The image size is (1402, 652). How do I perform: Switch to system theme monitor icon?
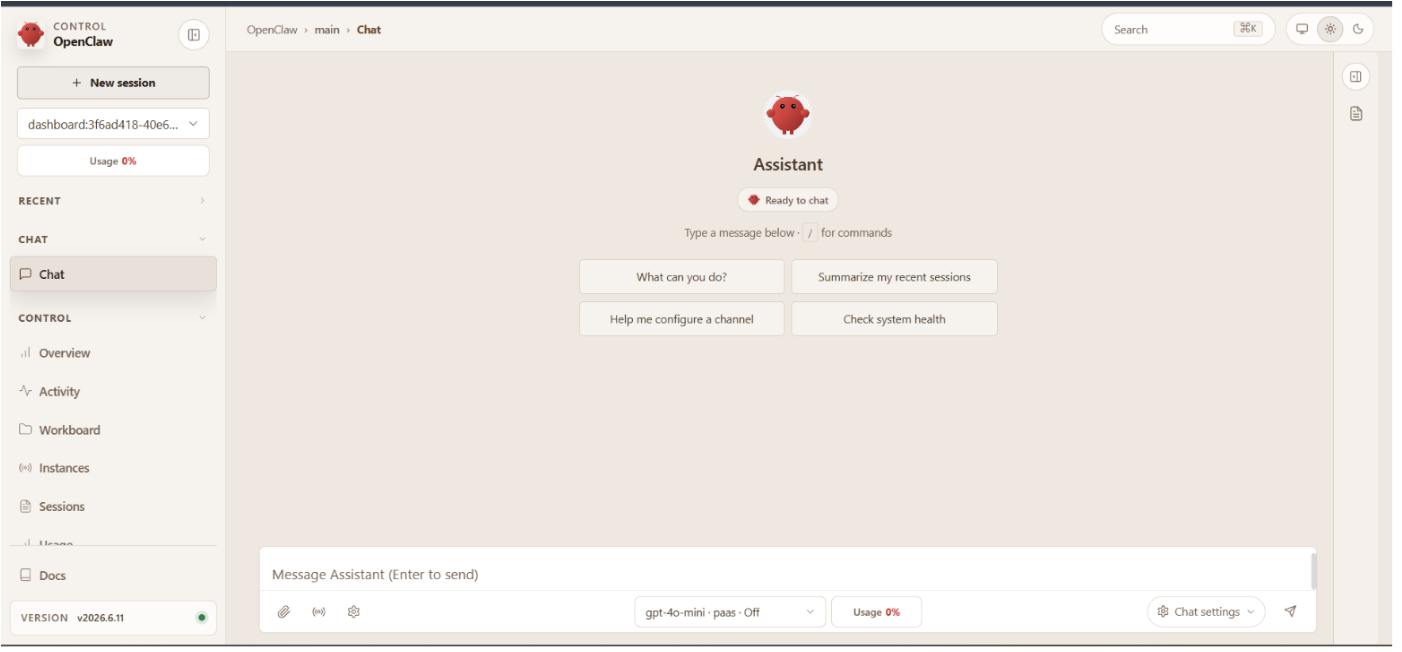[1302, 29]
